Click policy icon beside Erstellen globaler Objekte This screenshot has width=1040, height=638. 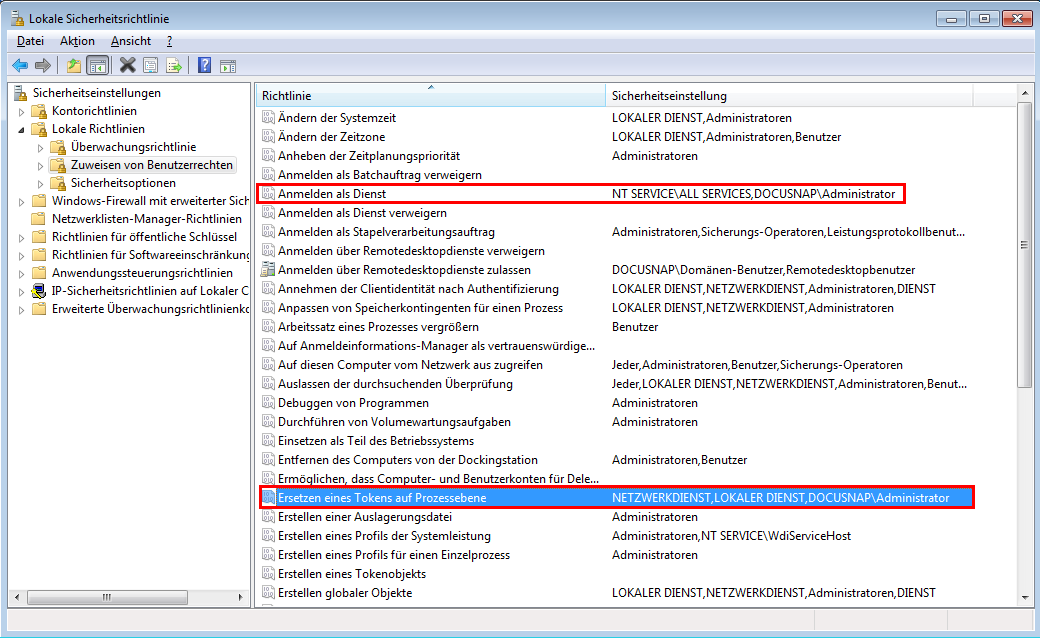click(x=268, y=593)
